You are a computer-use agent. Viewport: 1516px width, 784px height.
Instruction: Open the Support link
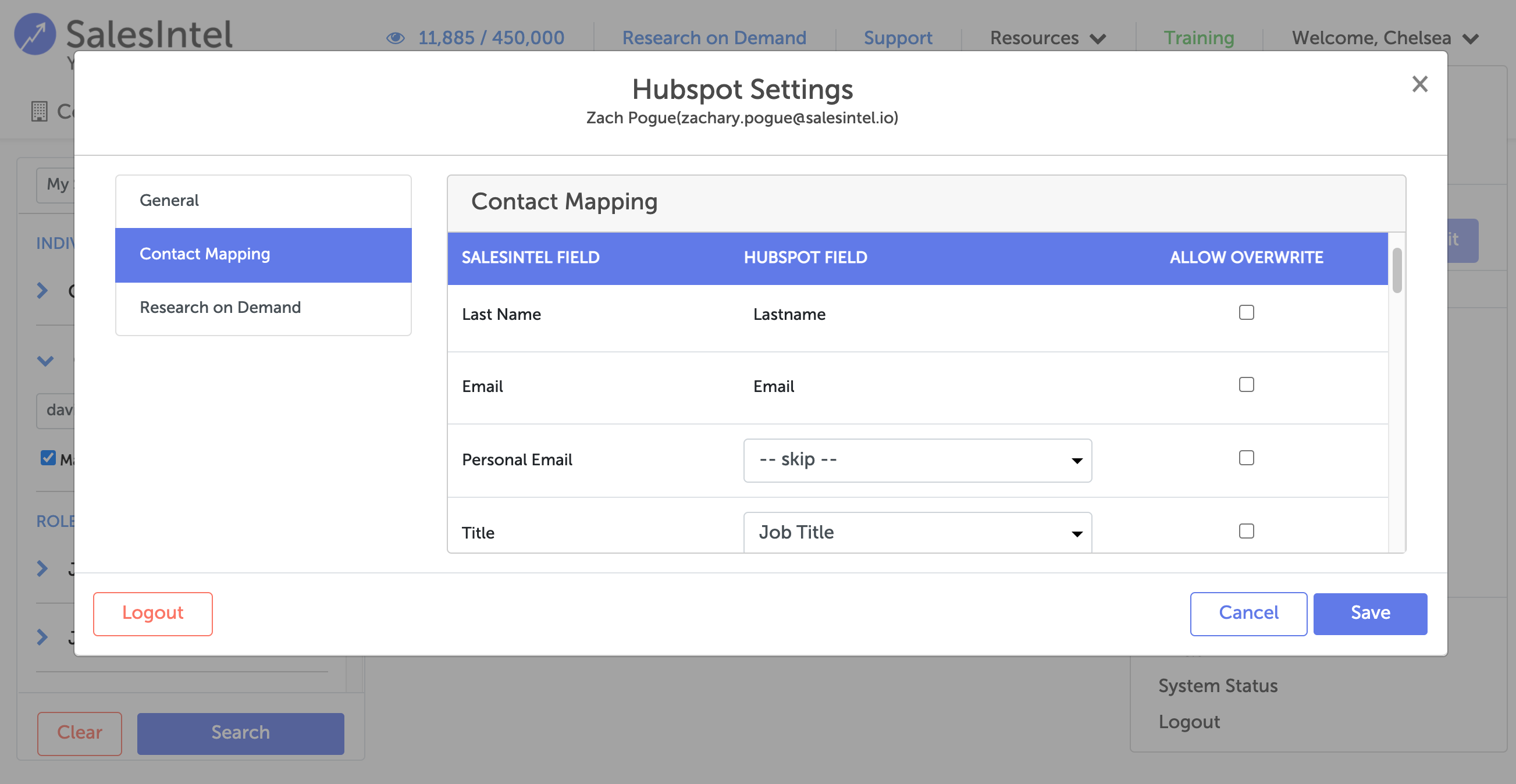[x=898, y=38]
